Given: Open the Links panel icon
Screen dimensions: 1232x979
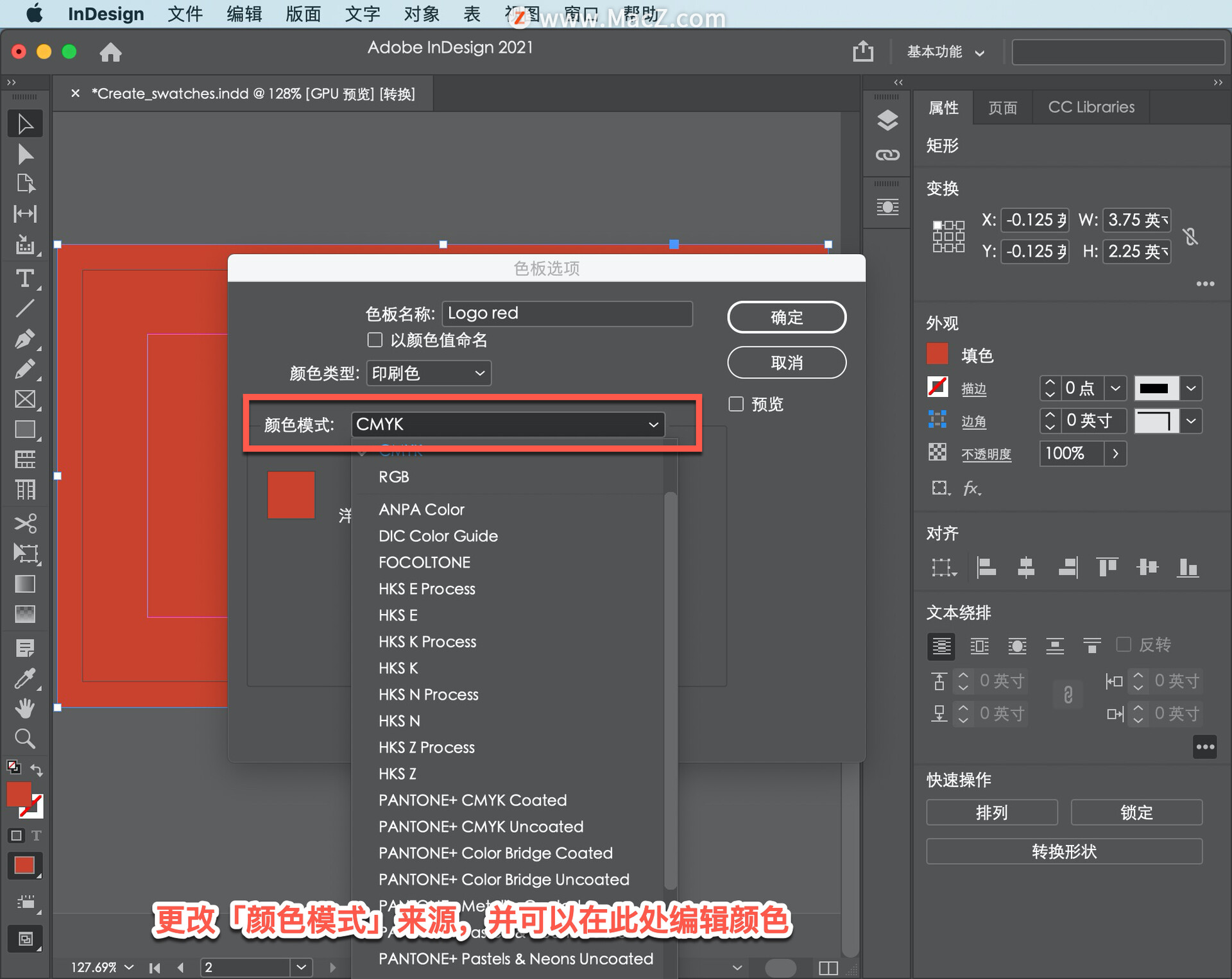Looking at the screenshot, I should point(887,155).
